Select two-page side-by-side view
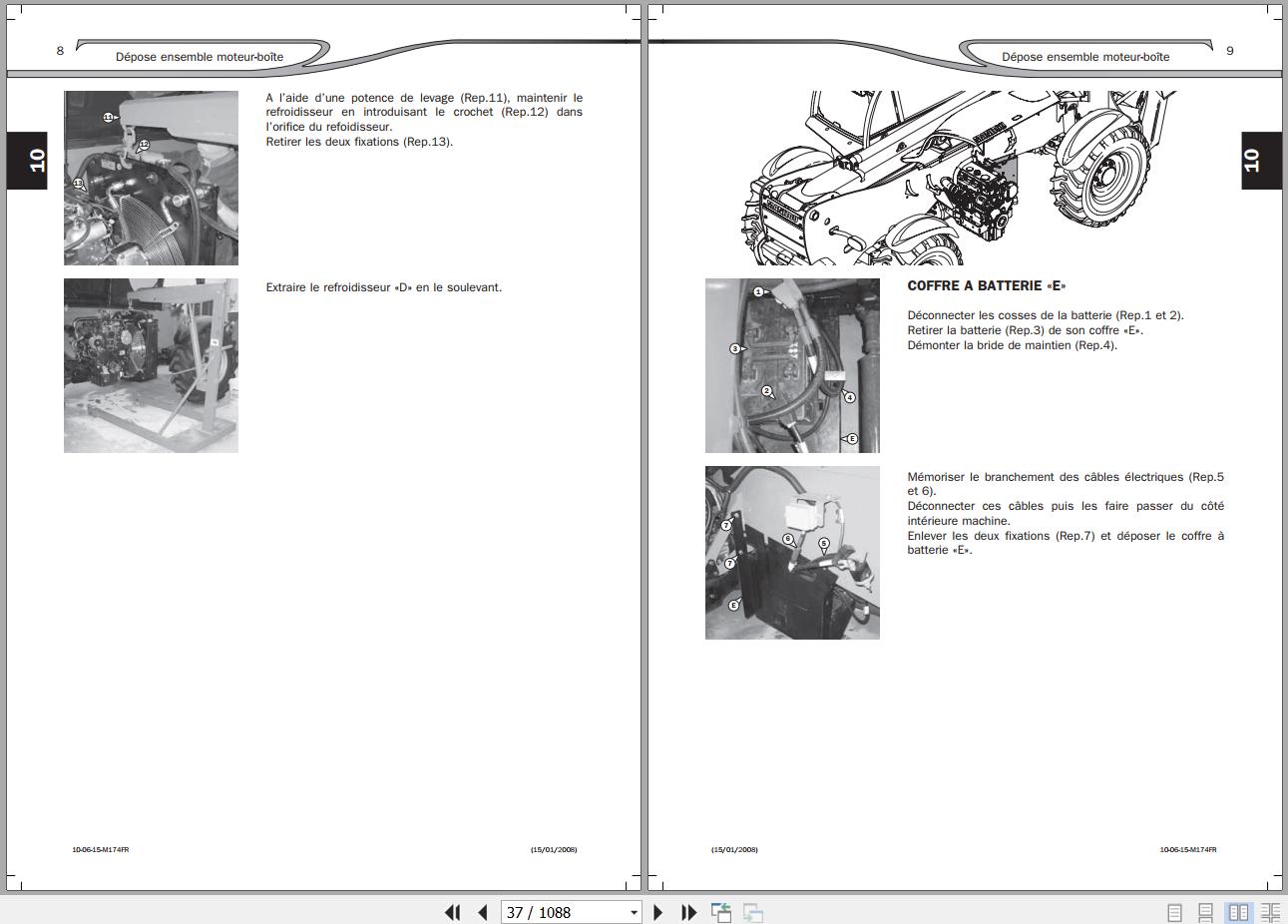The height and width of the screenshot is (924, 1288). [1238, 912]
